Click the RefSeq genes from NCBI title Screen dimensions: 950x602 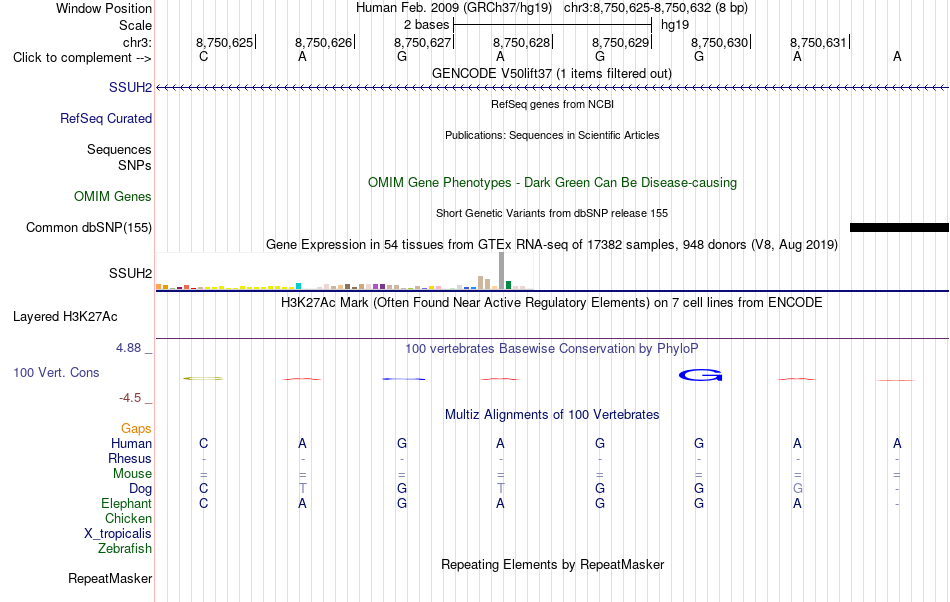[x=552, y=104]
